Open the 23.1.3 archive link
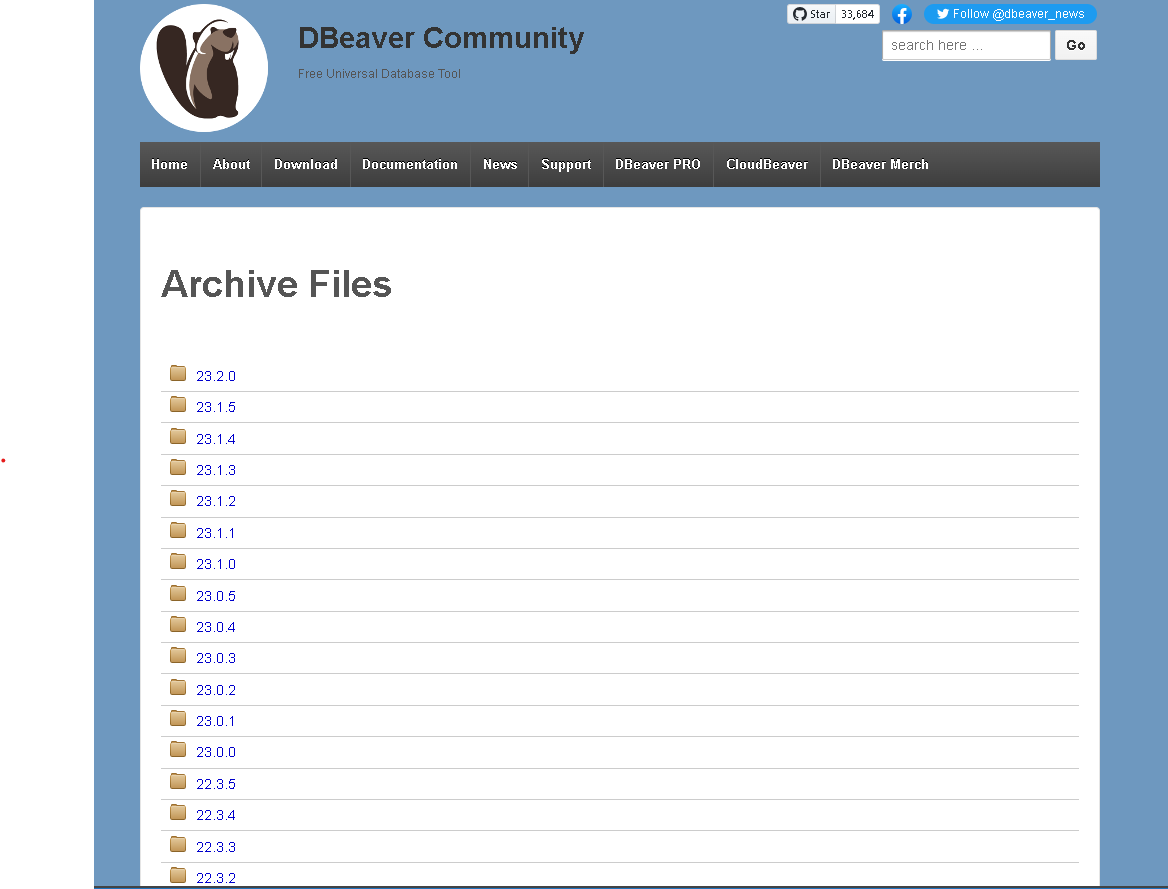The width and height of the screenshot is (1168, 889). pos(216,470)
